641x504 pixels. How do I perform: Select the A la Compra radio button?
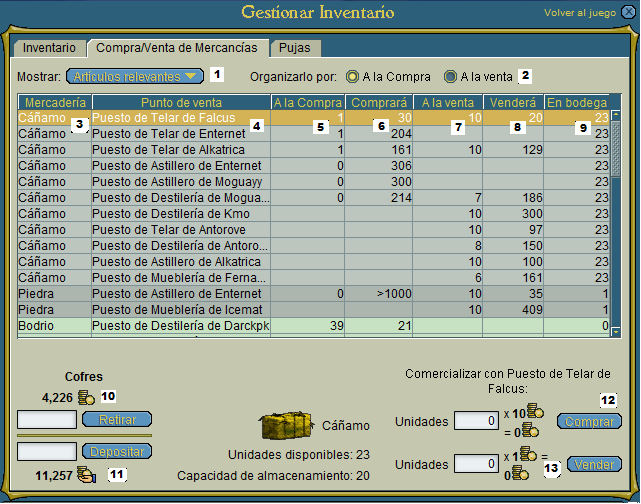tap(352, 76)
